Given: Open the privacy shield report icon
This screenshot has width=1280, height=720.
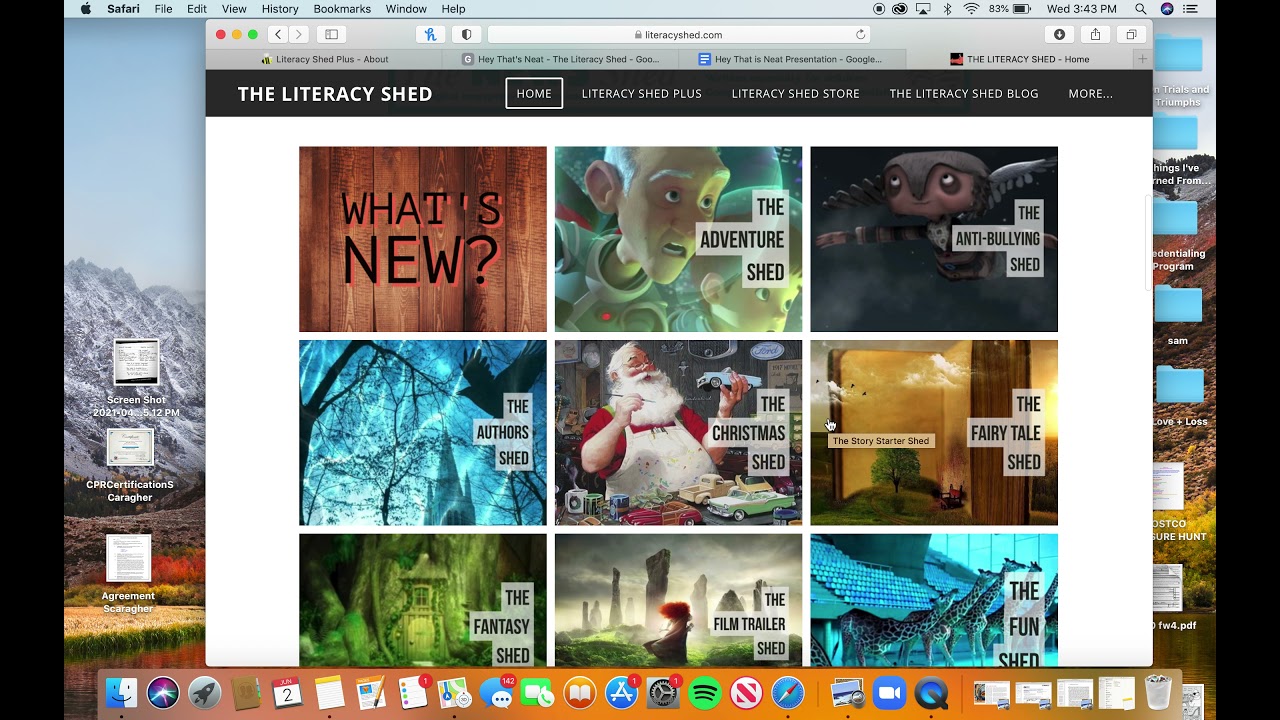Looking at the screenshot, I should coord(466,34).
